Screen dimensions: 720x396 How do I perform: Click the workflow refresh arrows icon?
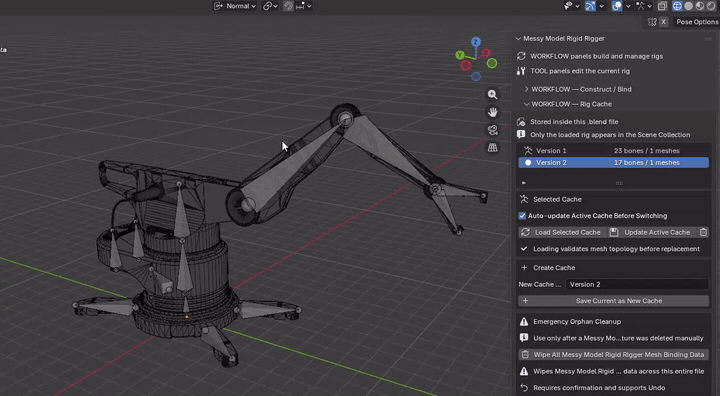pyautogui.click(x=521, y=56)
